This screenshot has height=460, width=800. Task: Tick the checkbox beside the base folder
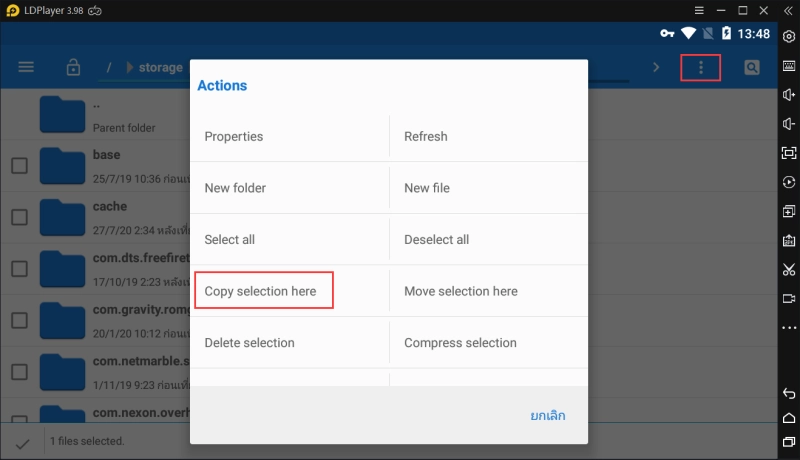click(19, 165)
